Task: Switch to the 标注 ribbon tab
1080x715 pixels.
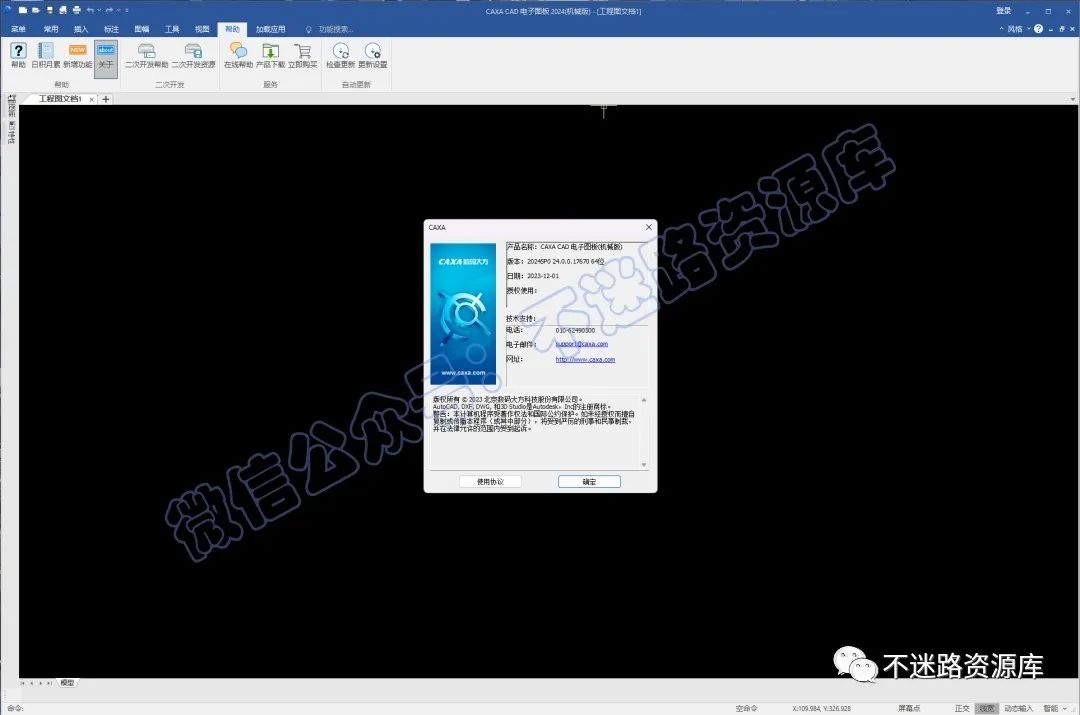Action: coord(112,29)
